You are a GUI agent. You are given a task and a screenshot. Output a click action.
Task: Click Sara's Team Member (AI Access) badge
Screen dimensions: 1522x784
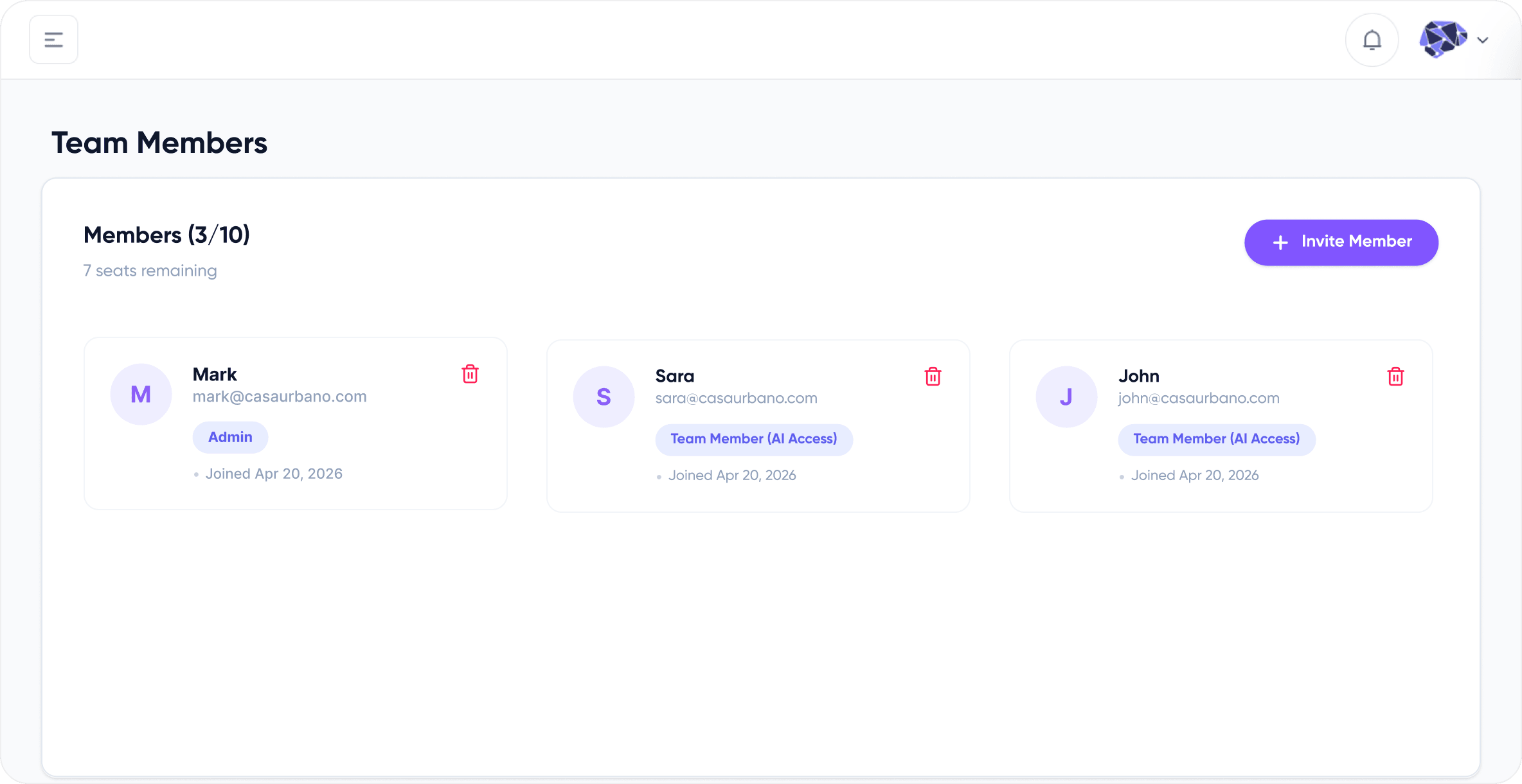pyautogui.click(x=754, y=440)
